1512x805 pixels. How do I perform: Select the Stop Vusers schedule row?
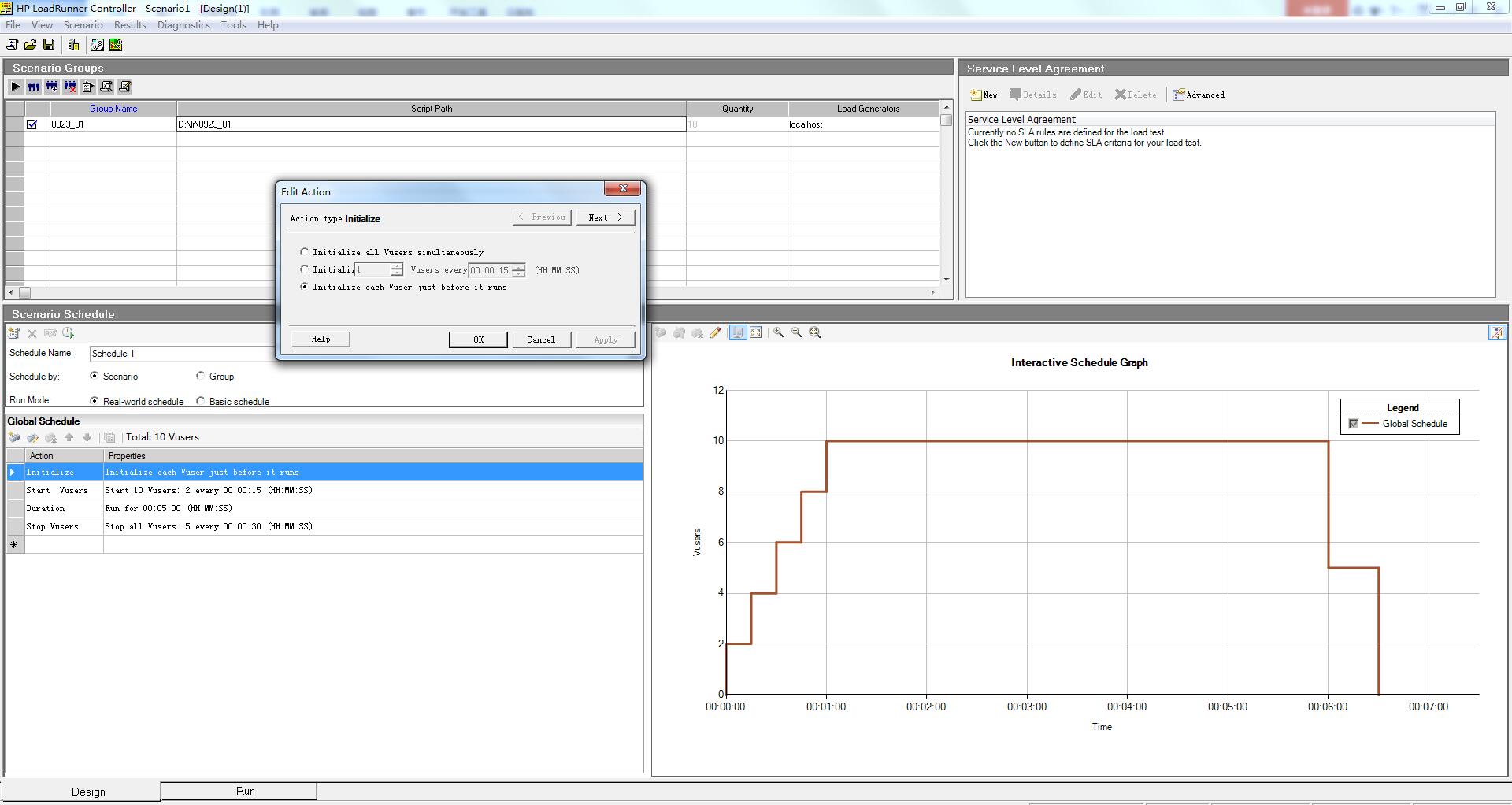coord(324,526)
